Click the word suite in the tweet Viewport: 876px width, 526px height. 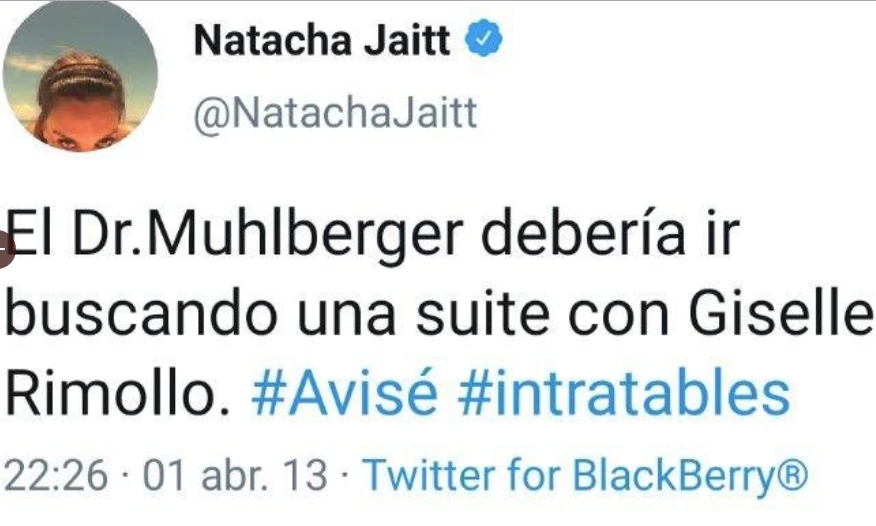pyautogui.click(x=483, y=313)
